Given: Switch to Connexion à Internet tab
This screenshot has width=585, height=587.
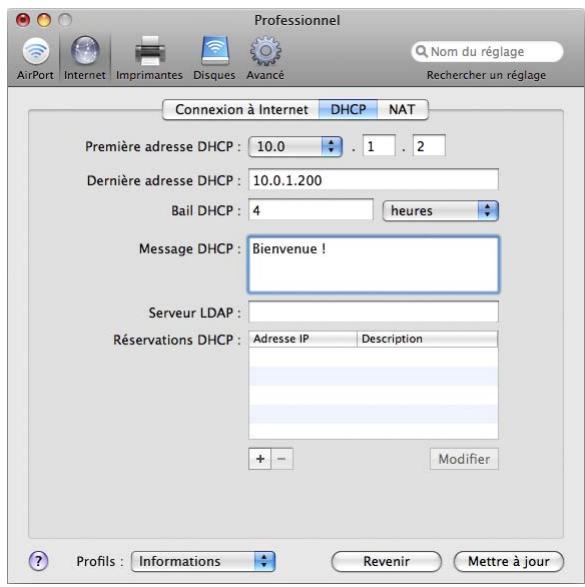Looking at the screenshot, I should point(241,110).
